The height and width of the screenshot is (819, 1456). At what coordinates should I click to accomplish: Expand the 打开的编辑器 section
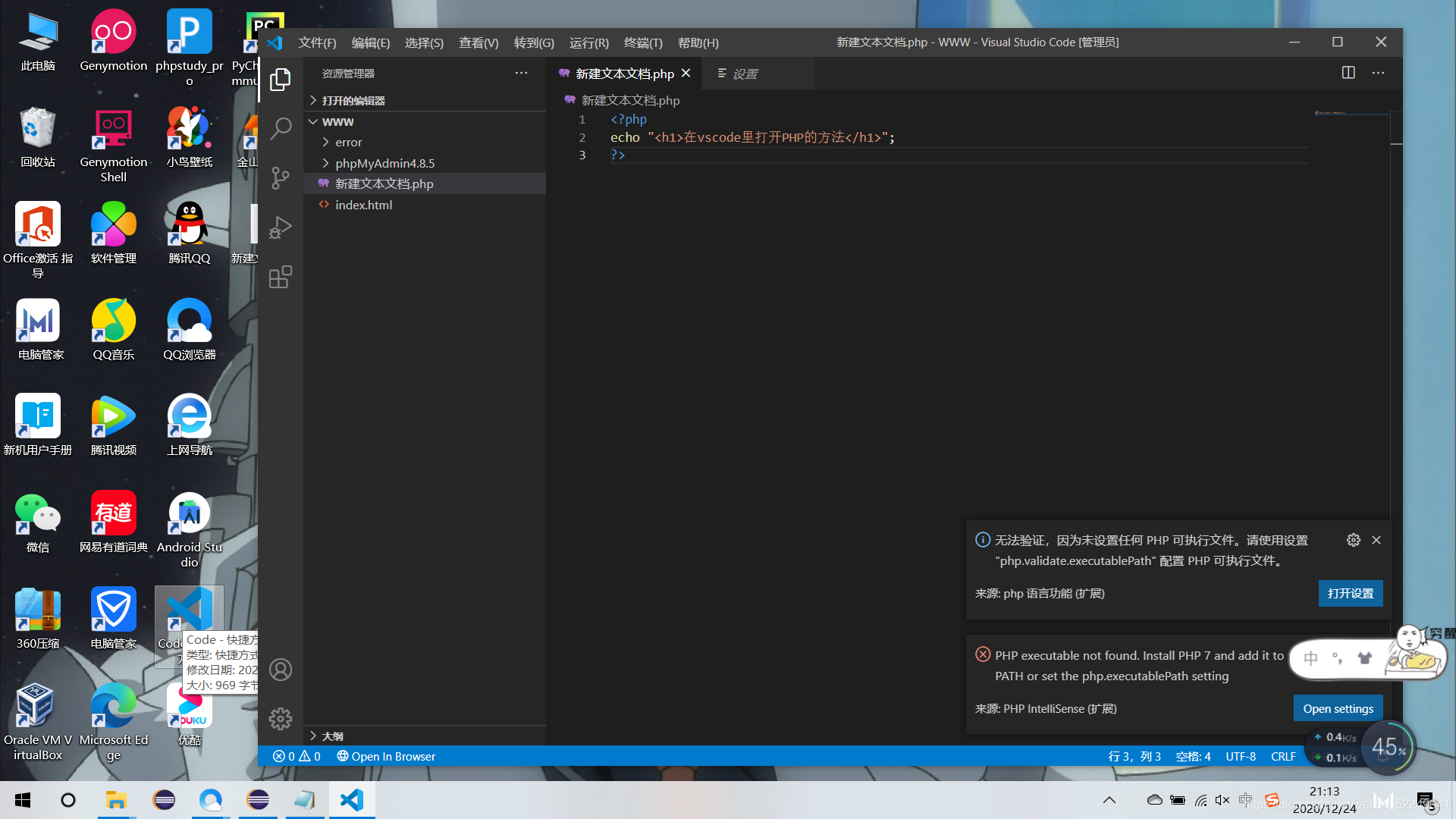(353, 101)
